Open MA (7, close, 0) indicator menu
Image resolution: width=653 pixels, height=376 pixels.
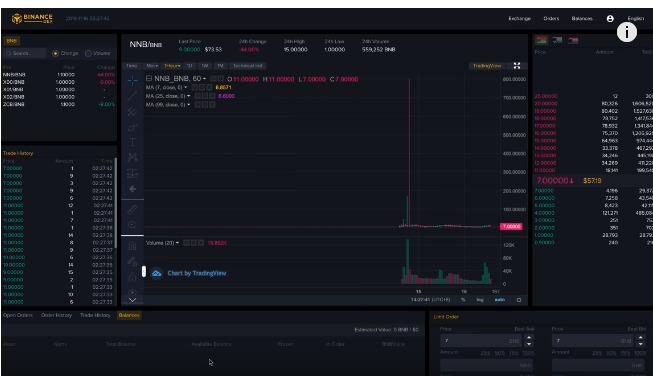click(x=186, y=87)
